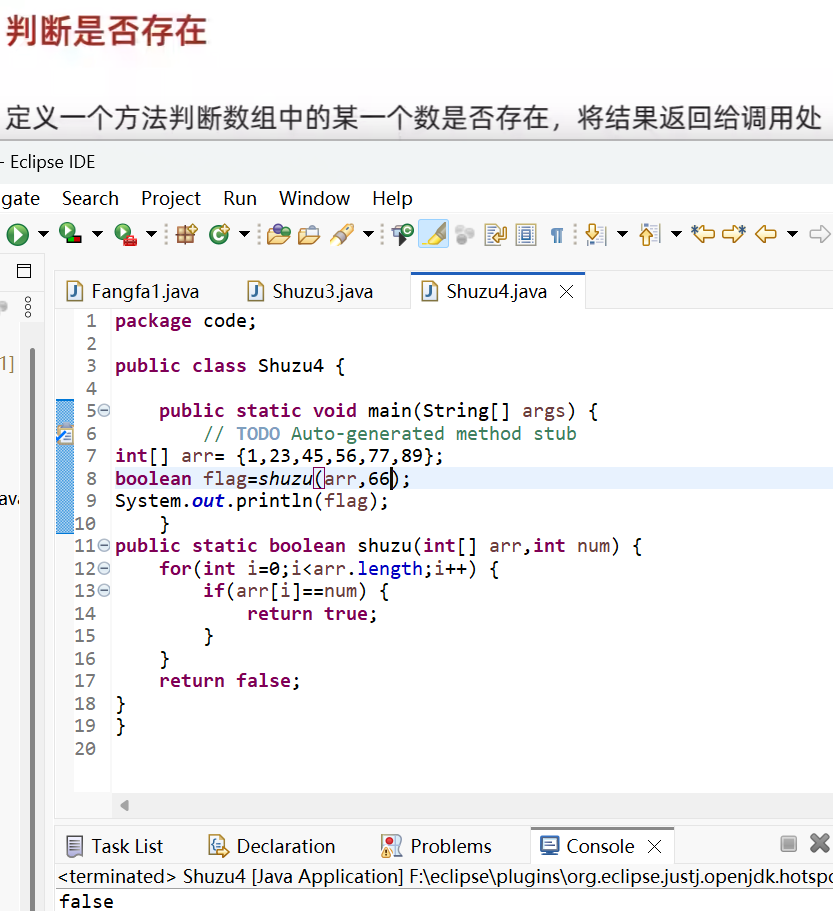The image size is (833, 911).
Task: Click the 'shuzu' call on line 8
Action: (285, 479)
